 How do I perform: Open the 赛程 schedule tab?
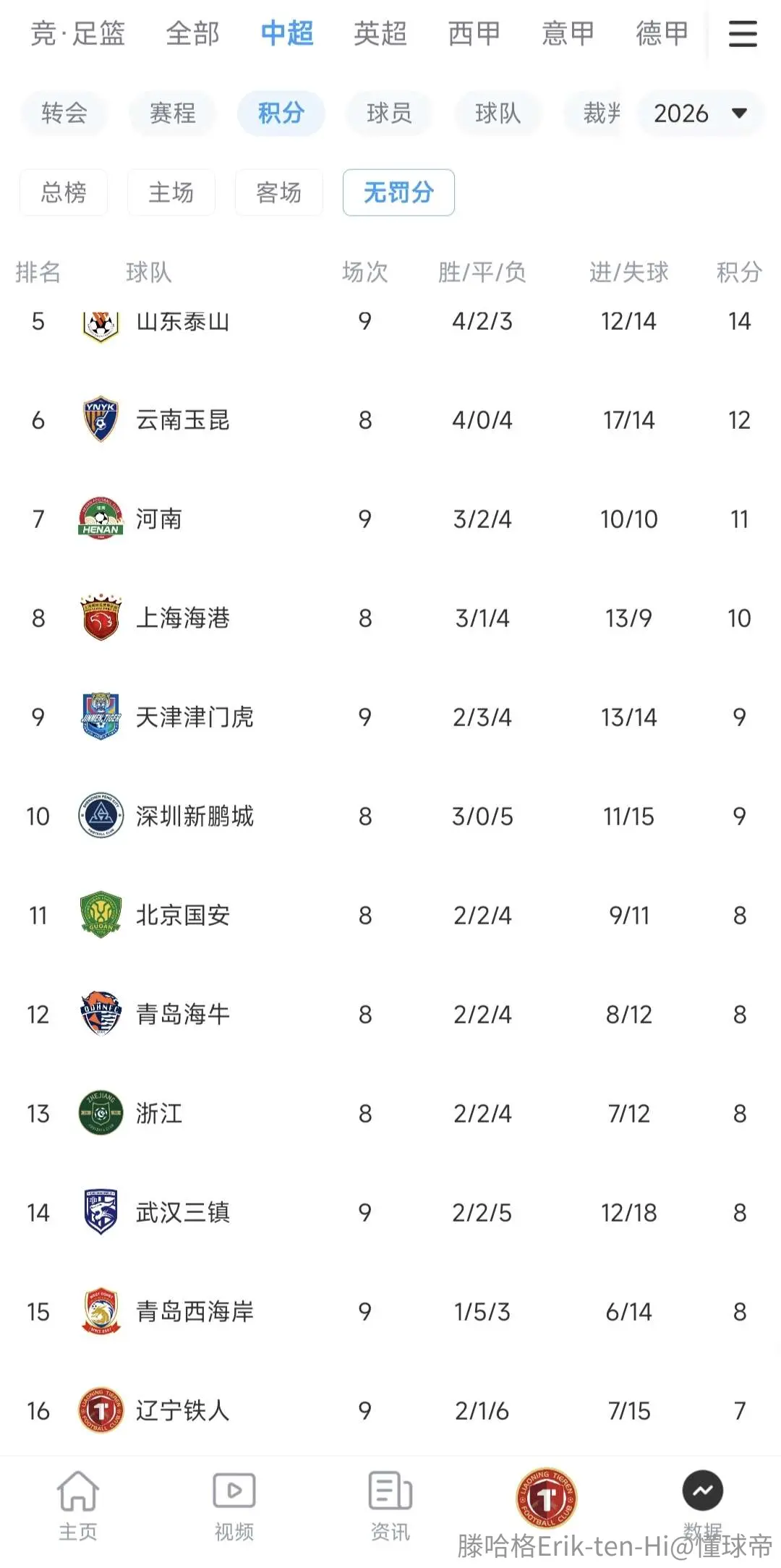pos(173,114)
